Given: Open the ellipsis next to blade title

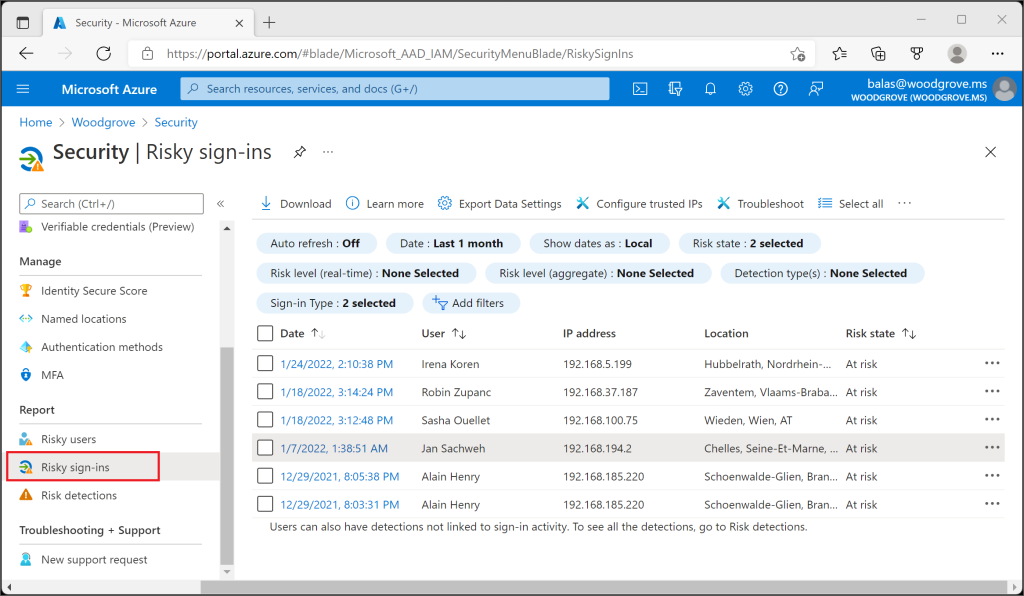Looking at the screenshot, I should [328, 152].
